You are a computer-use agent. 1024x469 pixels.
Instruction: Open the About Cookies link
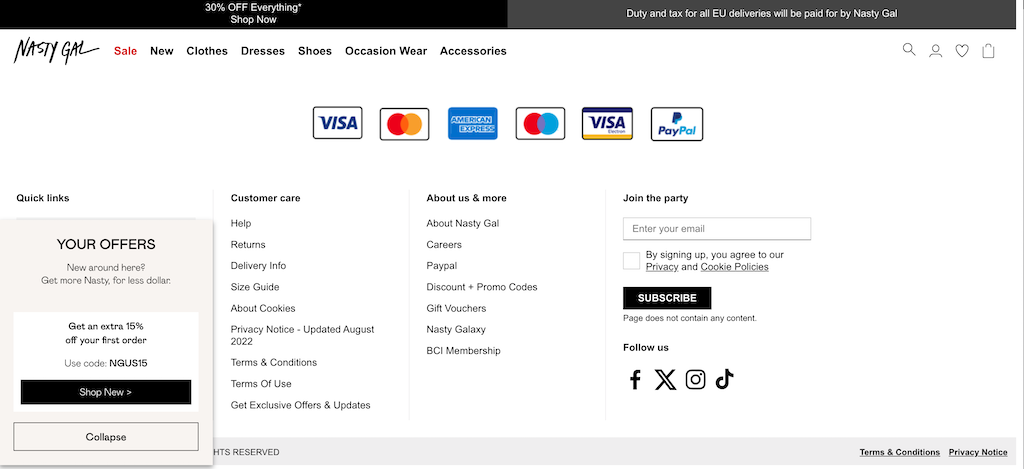(263, 308)
